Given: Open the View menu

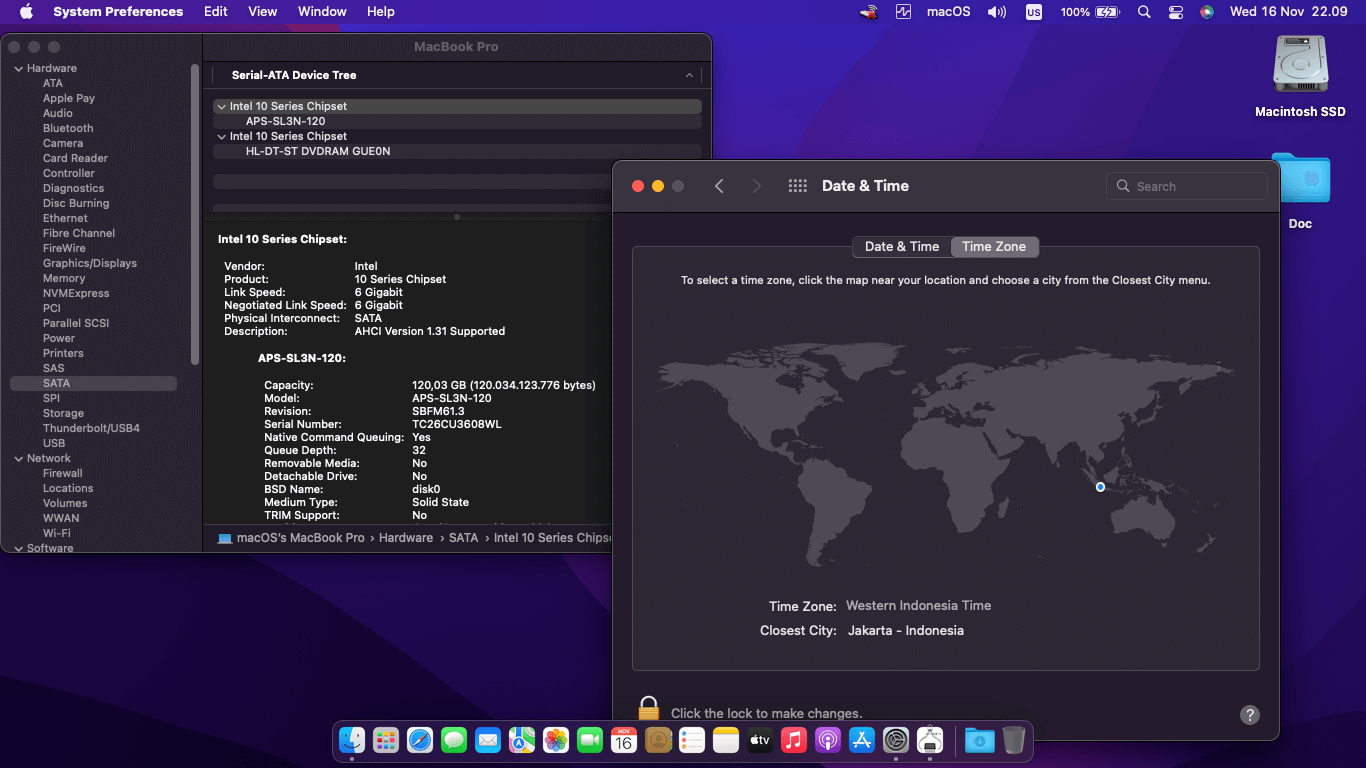Looking at the screenshot, I should (263, 12).
